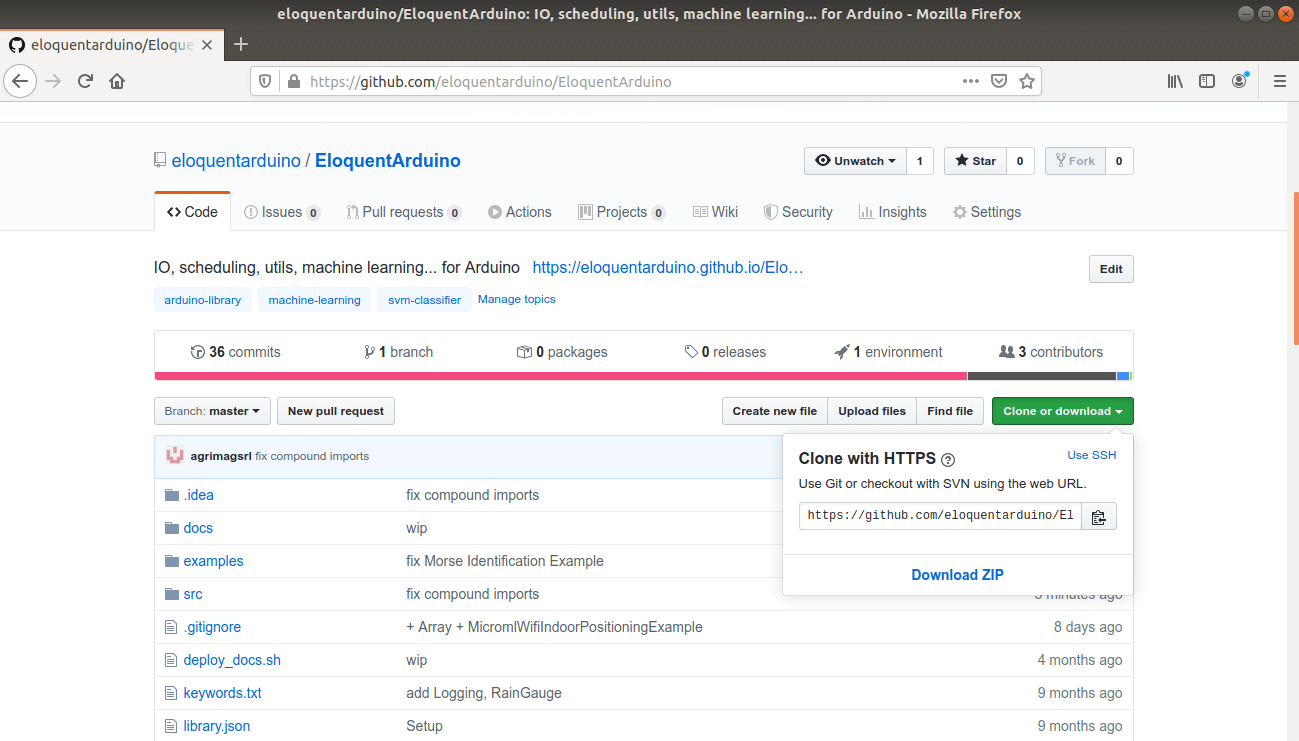Click the clone URL text field

click(940, 516)
